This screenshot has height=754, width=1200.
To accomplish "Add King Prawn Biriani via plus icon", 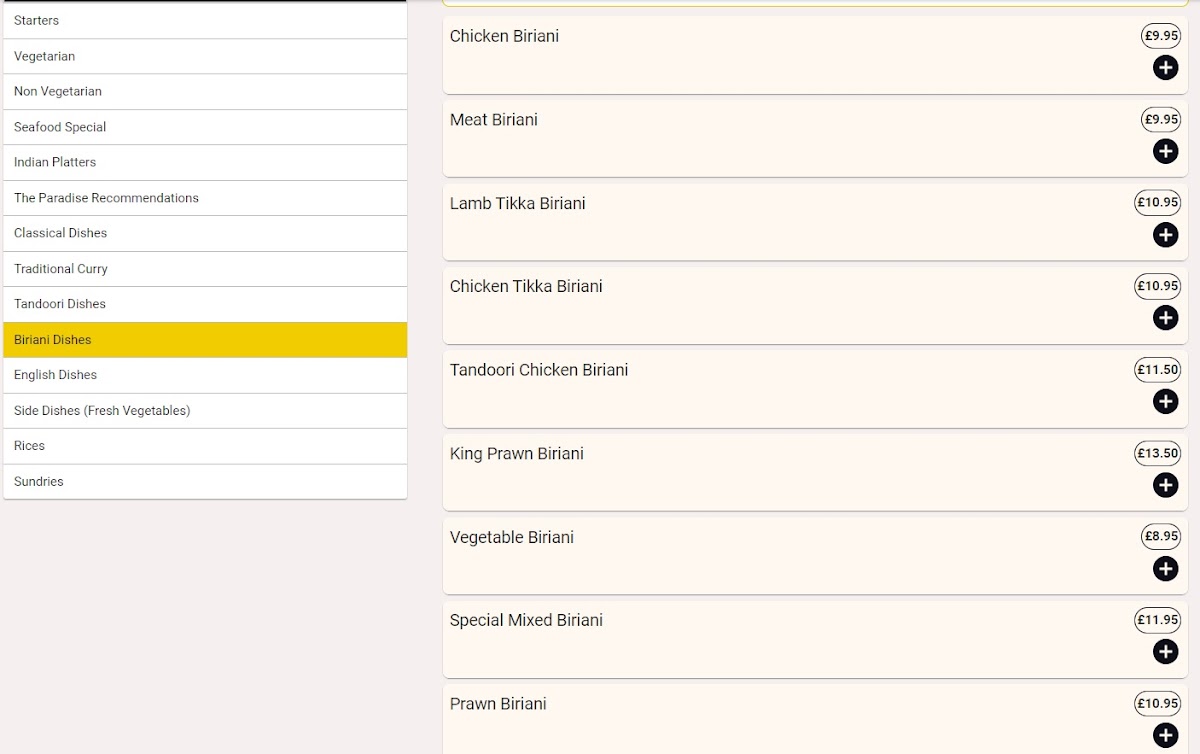I will point(1165,485).
